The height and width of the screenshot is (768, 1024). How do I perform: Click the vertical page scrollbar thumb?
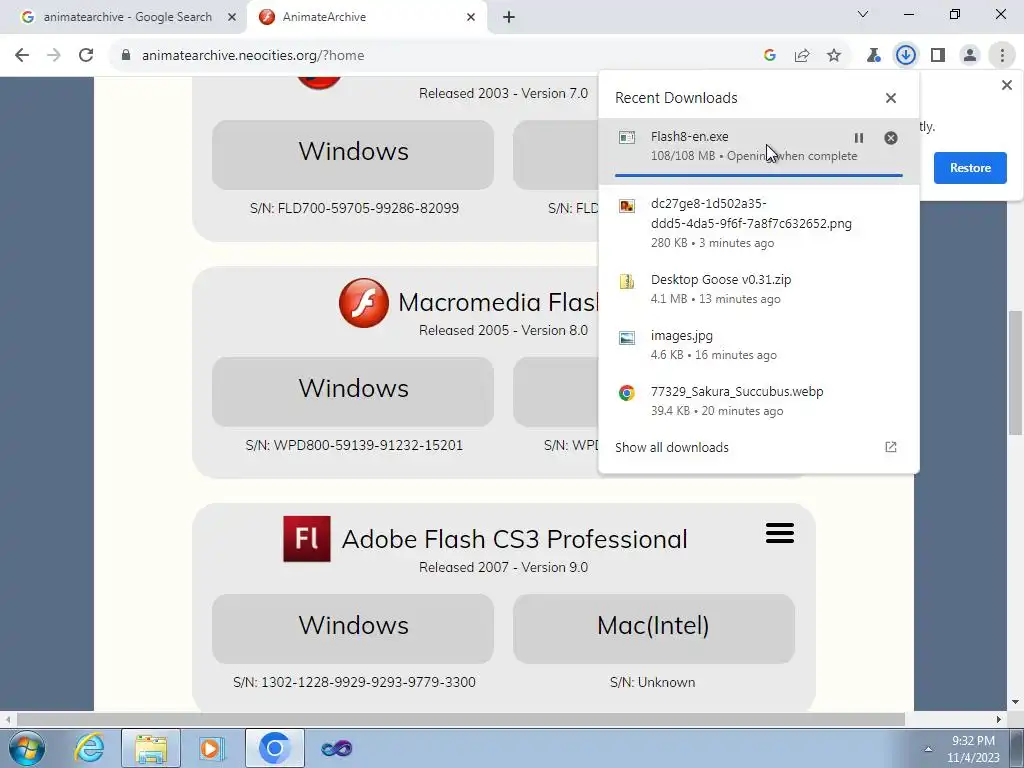1015,372
